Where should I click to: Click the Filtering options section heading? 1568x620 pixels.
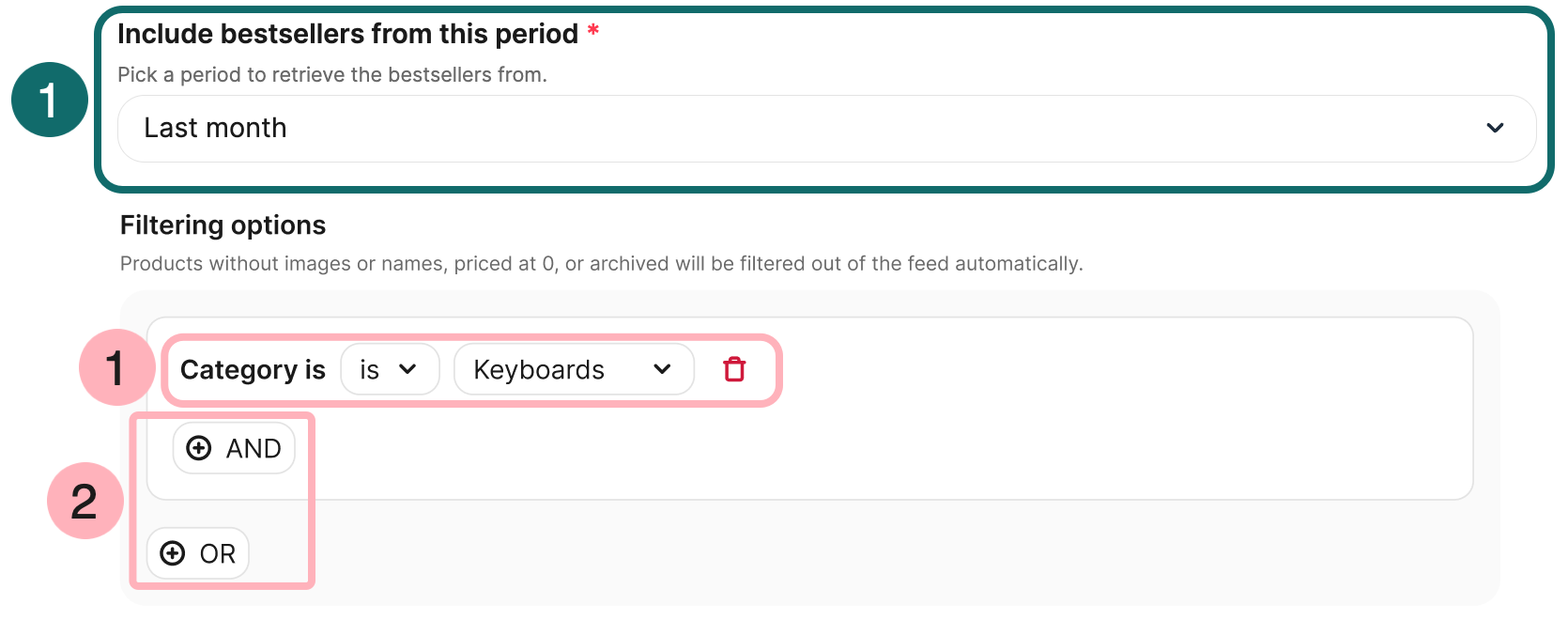click(x=222, y=225)
